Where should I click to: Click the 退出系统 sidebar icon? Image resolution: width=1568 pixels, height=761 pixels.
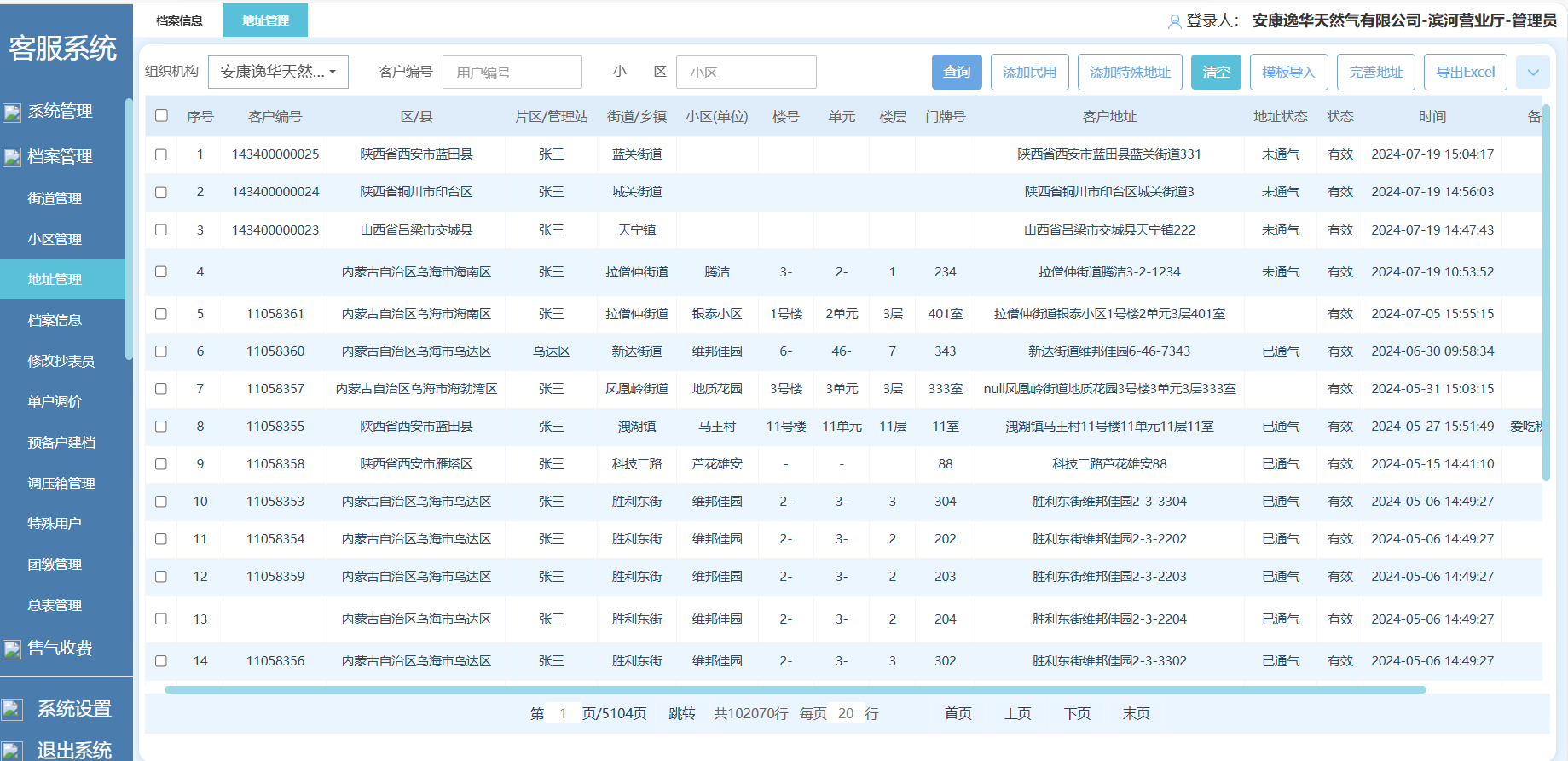coord(12,752)
